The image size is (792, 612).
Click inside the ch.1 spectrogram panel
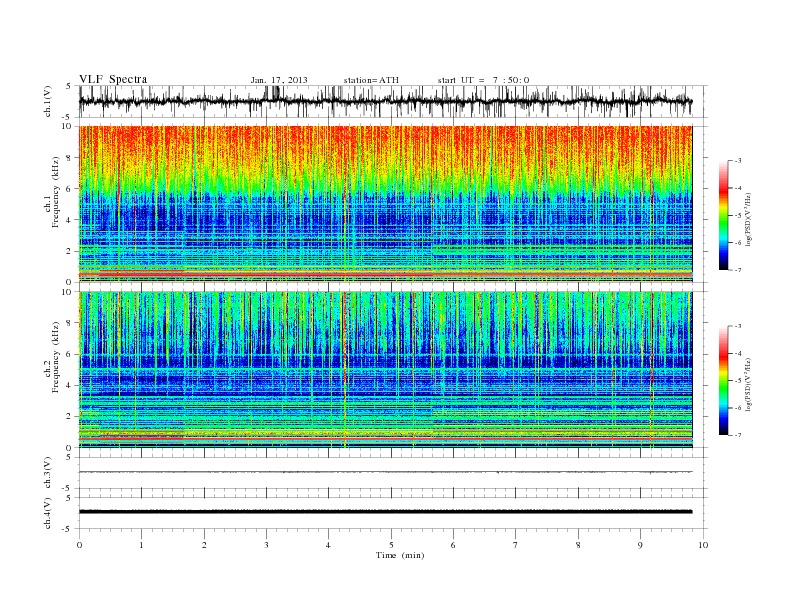385,204
